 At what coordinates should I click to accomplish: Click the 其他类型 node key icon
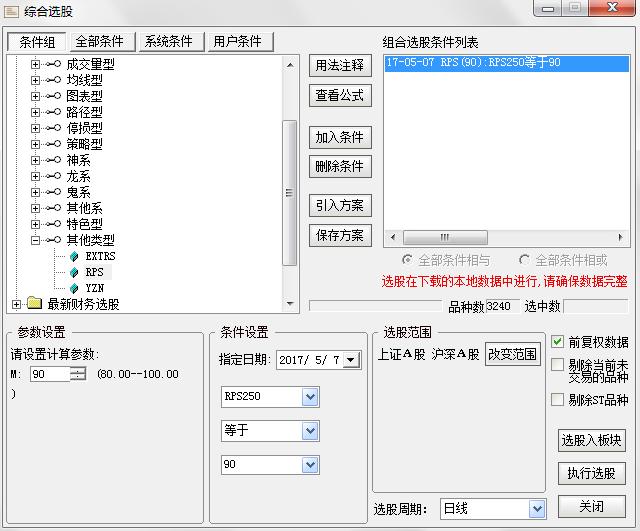53,240
